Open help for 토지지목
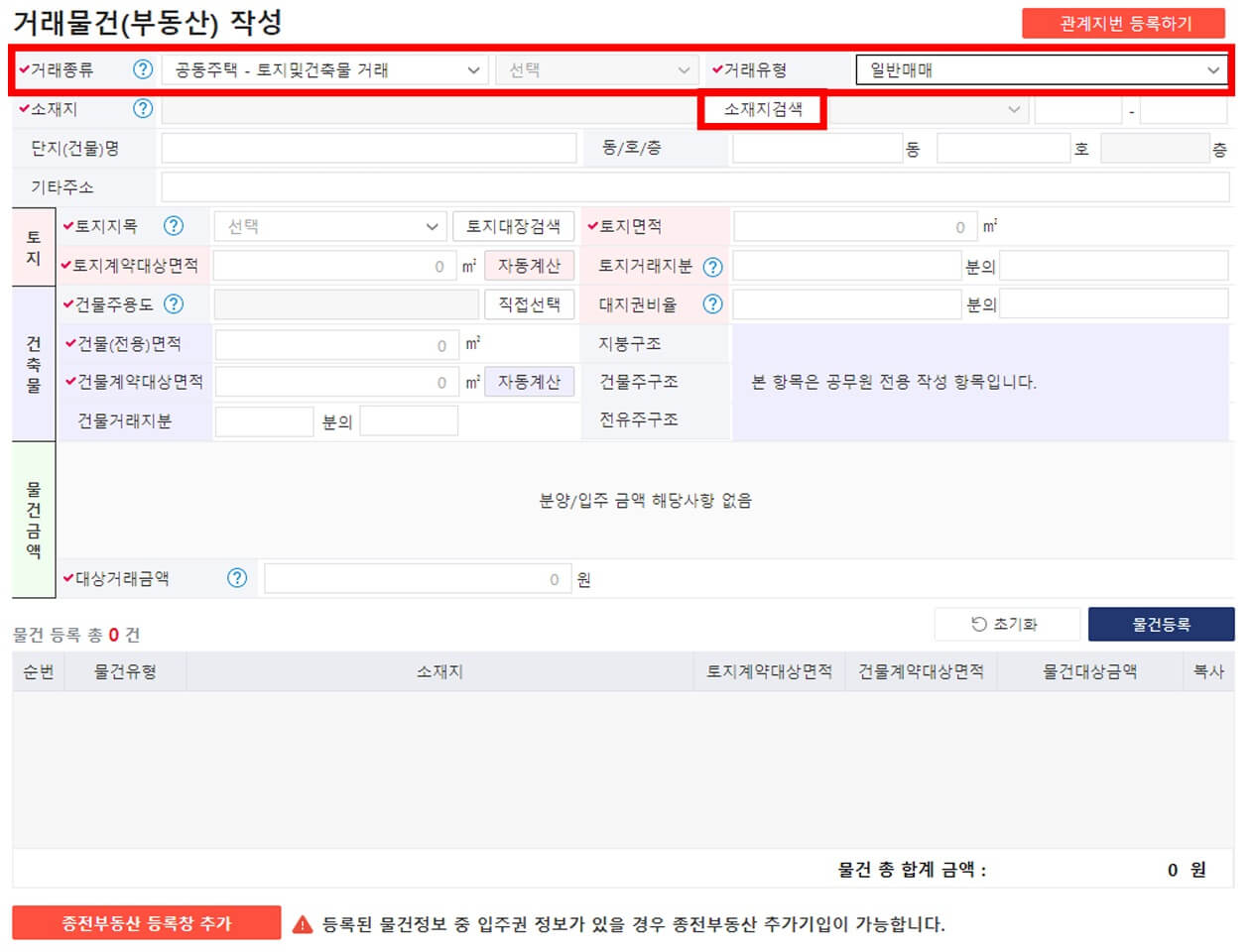The height and width of the screenshot is (952, 1252). point(174,226)
